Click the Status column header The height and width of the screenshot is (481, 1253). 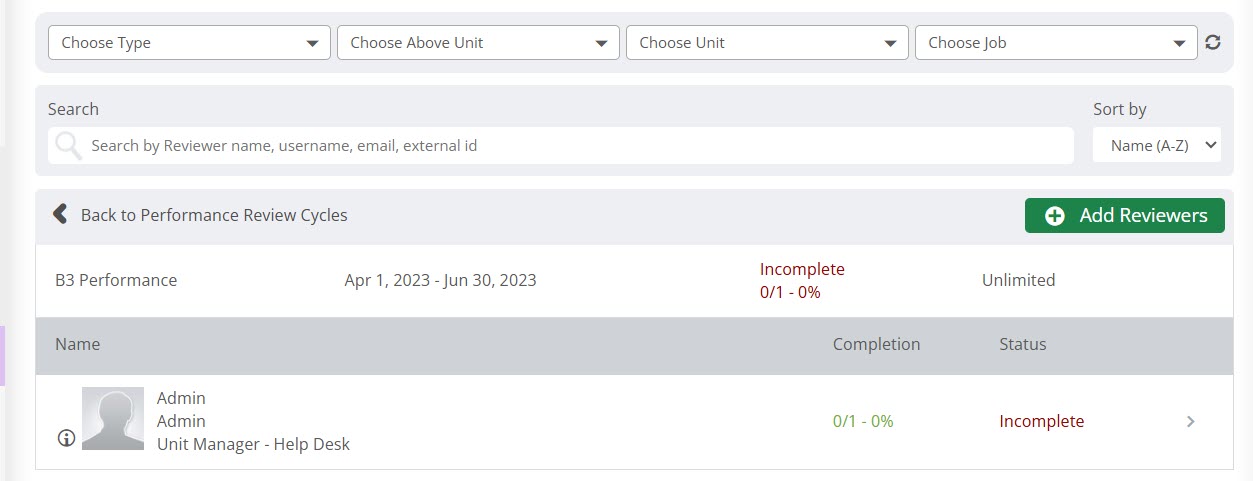[x=1022, y=344]
